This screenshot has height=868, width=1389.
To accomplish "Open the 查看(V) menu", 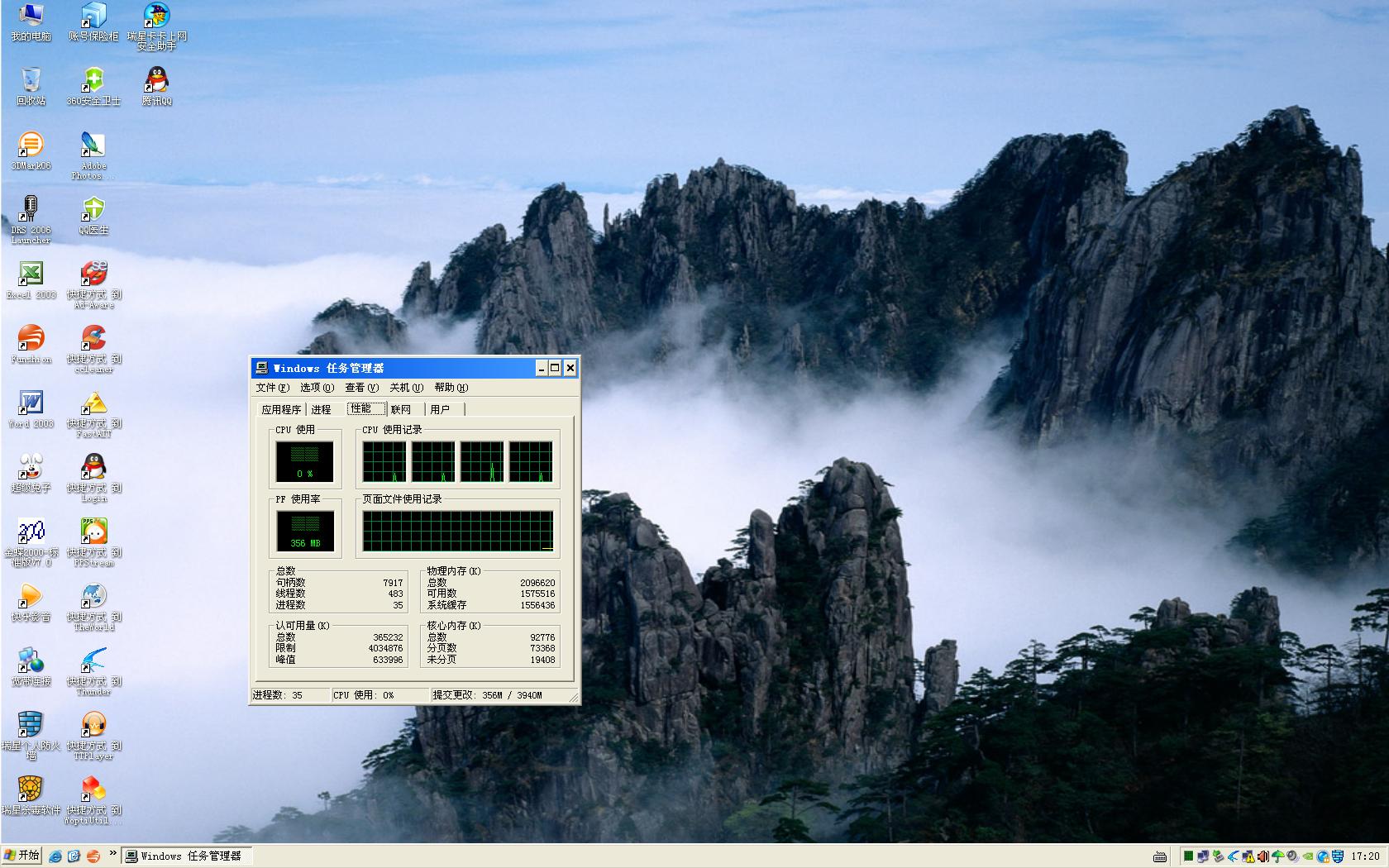I will click(x=361, y=388).
